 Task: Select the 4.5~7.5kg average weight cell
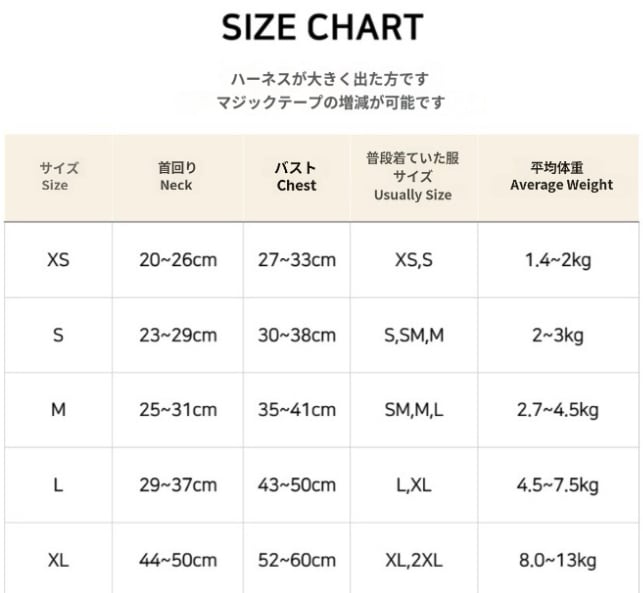click(x=560, y=485)
